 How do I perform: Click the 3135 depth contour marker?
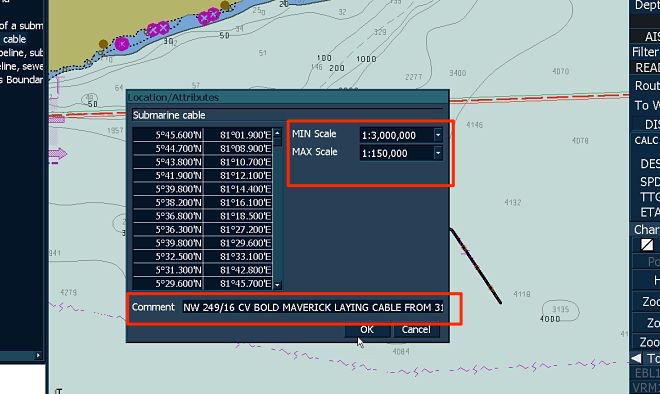(x=561, y=309)
